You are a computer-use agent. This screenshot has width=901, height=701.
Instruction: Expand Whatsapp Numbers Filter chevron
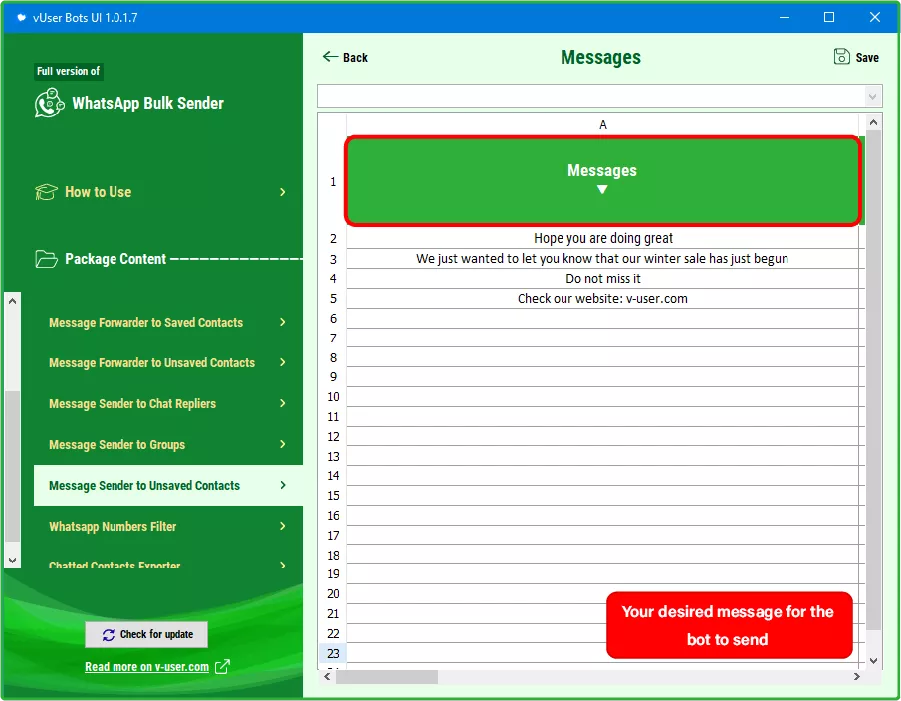(283, 526)
